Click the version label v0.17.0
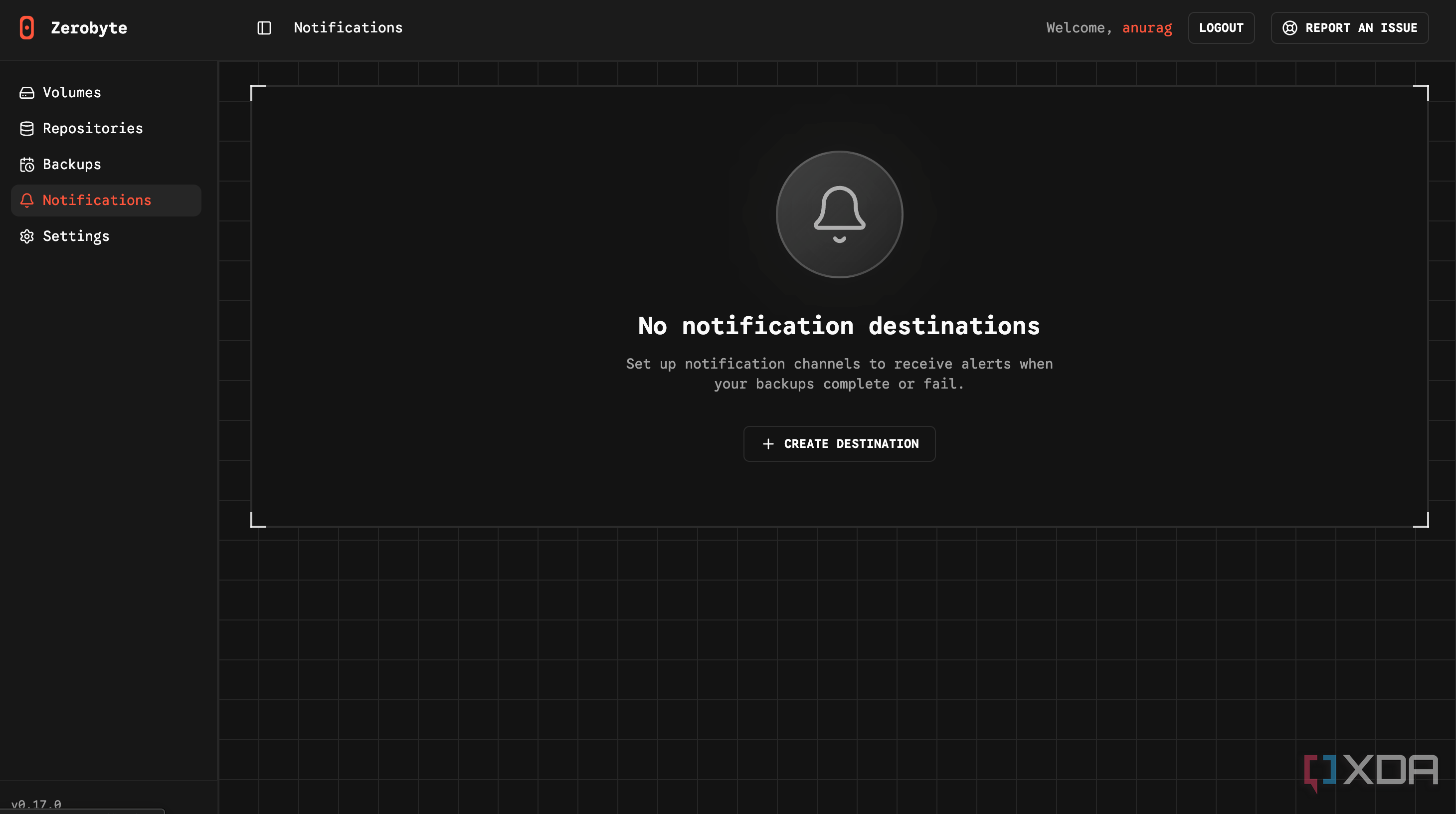Image resolution: width=1456 pixels, height=814 pixels. 36,804
